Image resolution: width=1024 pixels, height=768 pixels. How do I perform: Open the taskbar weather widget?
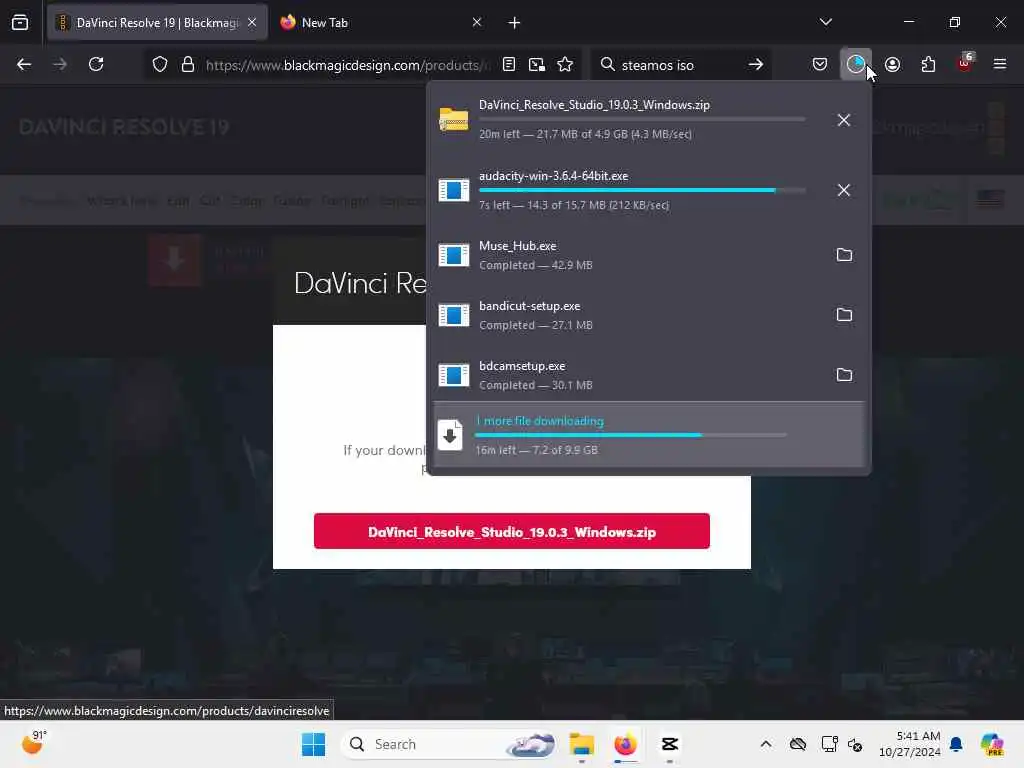tap(34, 743)
